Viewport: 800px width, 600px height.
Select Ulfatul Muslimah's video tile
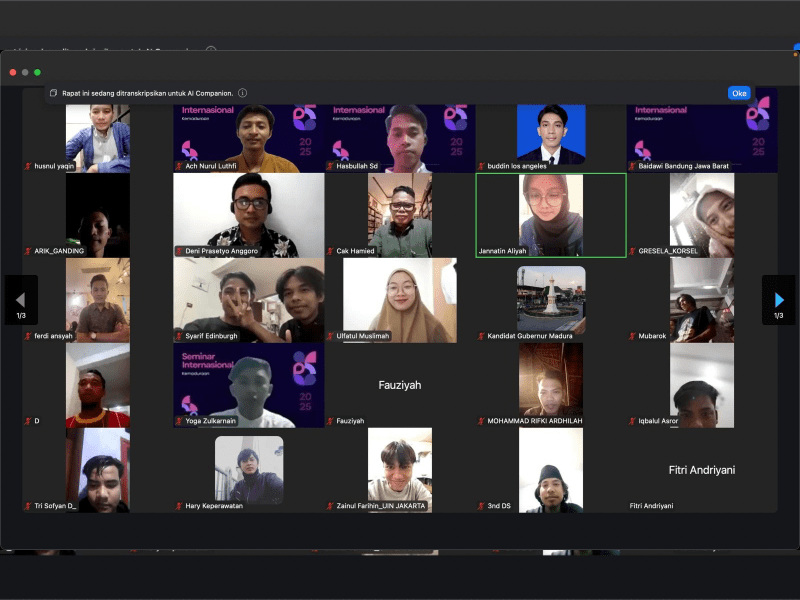point(400,301)
